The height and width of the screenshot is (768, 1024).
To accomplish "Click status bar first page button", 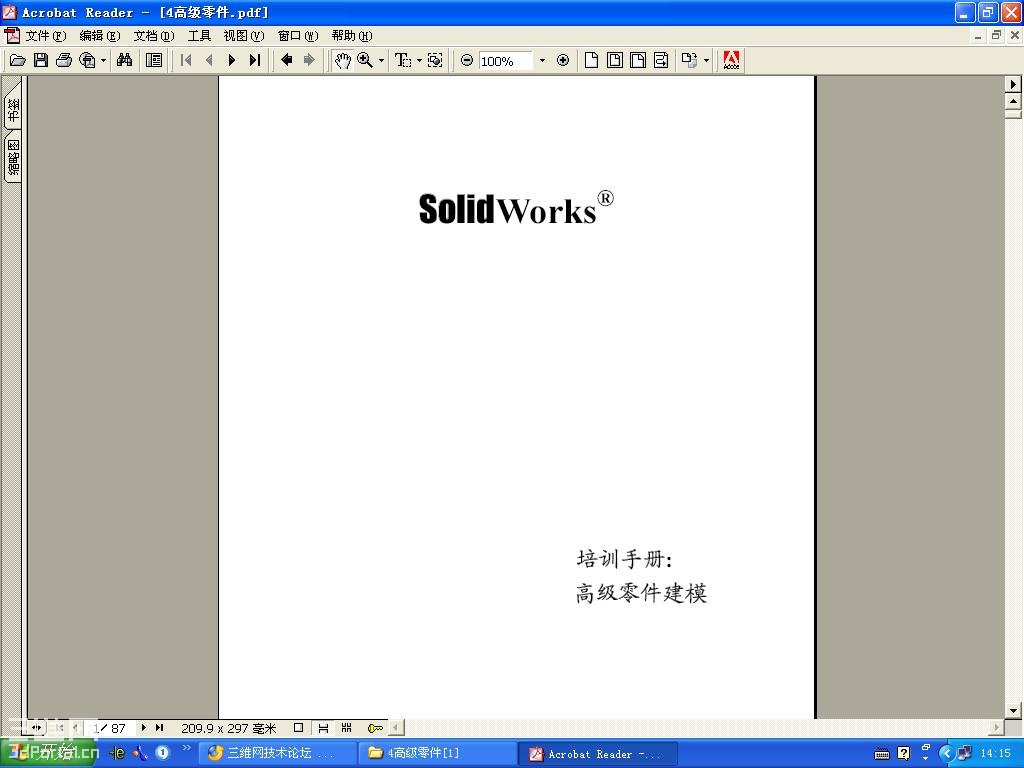I will pyautogui.click(x=60, y=728).
